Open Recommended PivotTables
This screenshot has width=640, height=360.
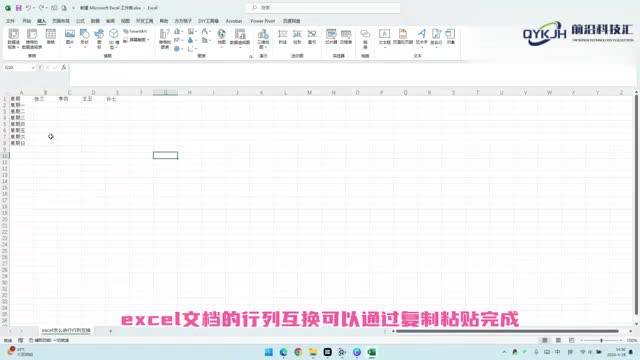coord(32,39)
